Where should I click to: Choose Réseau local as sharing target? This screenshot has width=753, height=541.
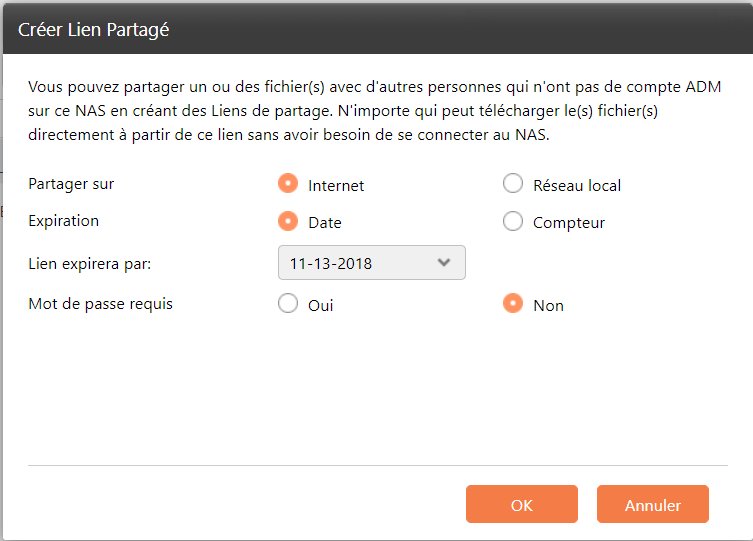513,184
